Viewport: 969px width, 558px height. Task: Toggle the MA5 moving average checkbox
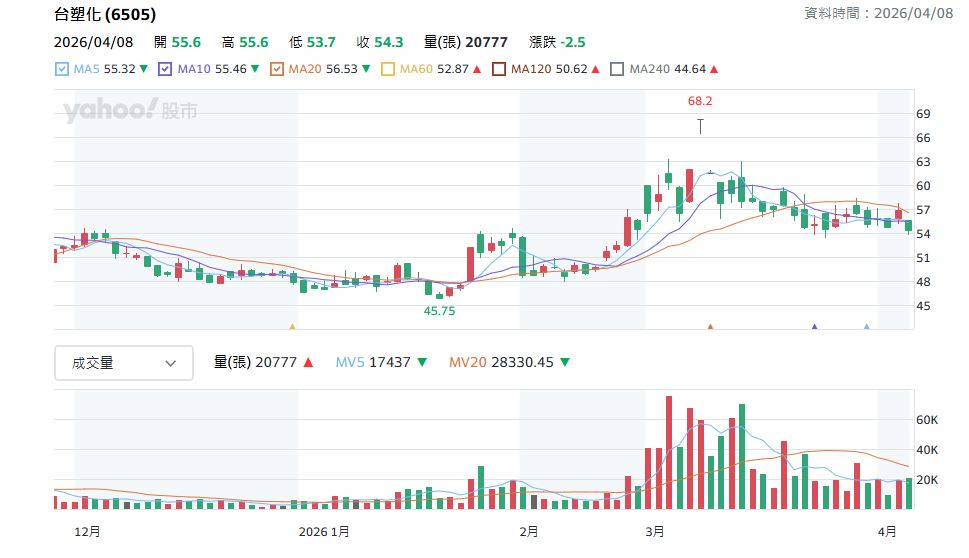point(61,70)
